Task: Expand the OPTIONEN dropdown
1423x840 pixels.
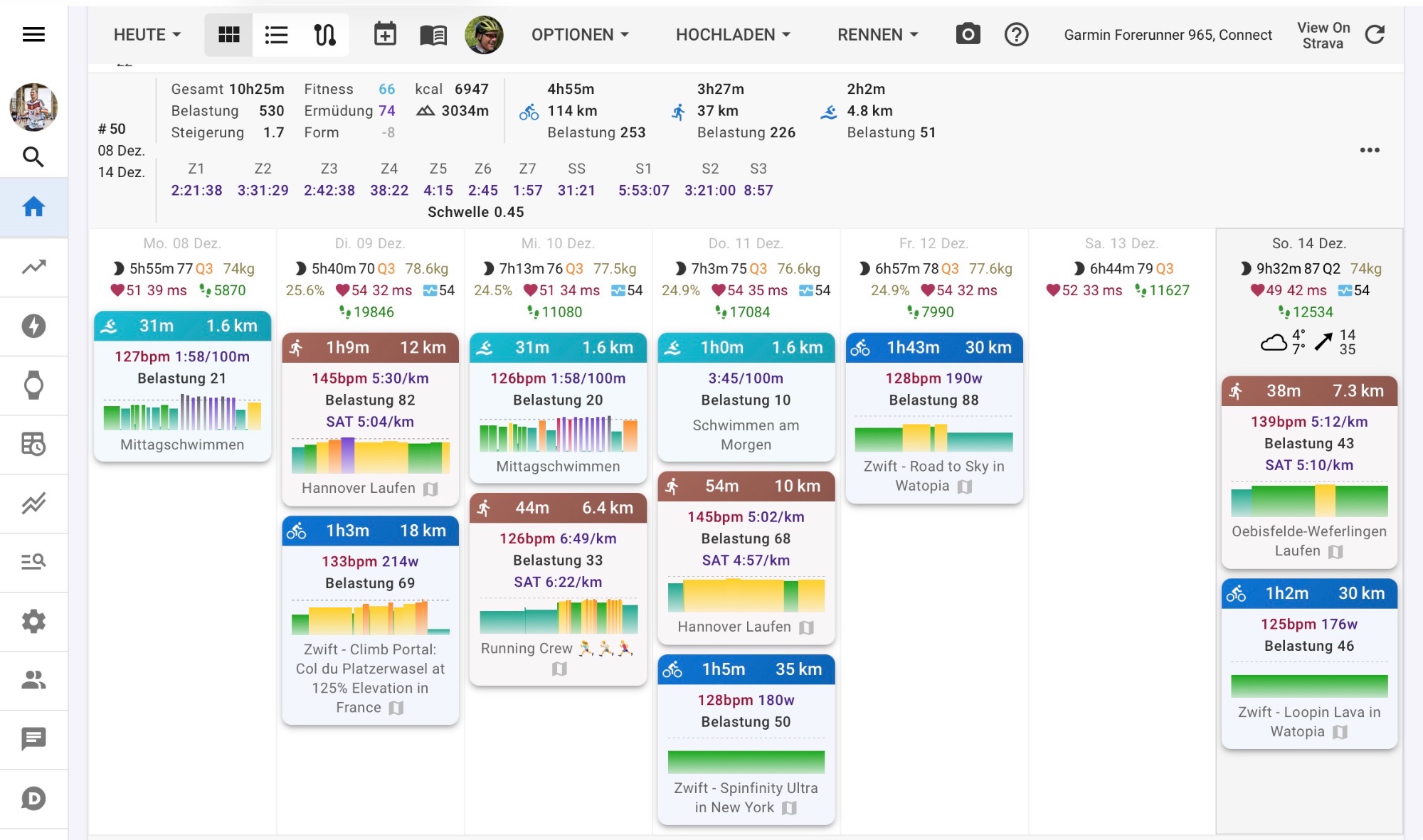Action: click(580, 34)
